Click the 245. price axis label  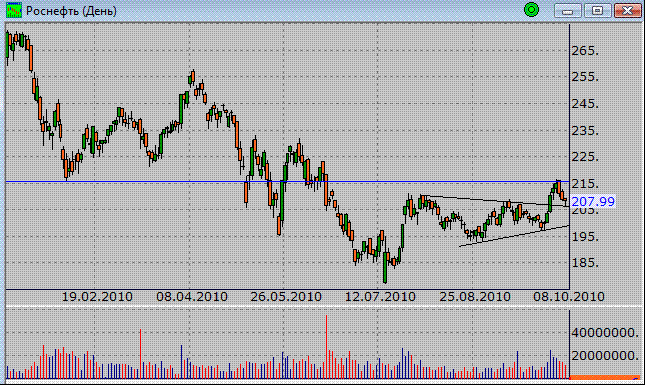click(x=585, y=104)
